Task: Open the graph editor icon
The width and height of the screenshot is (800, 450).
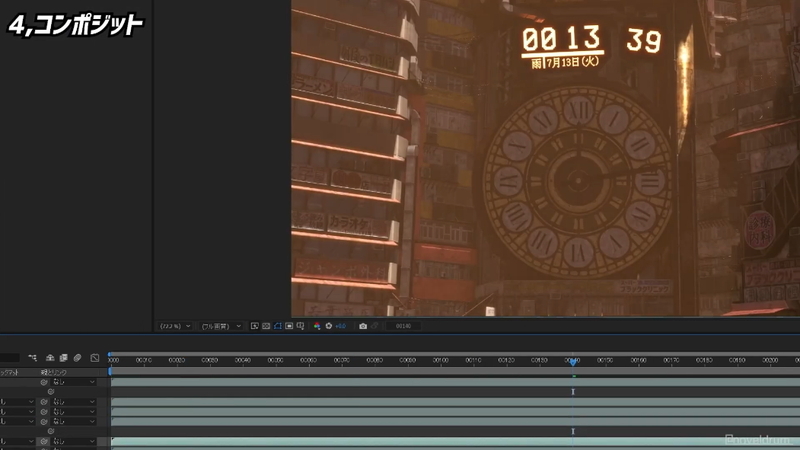Action: (x=95, y=358)
